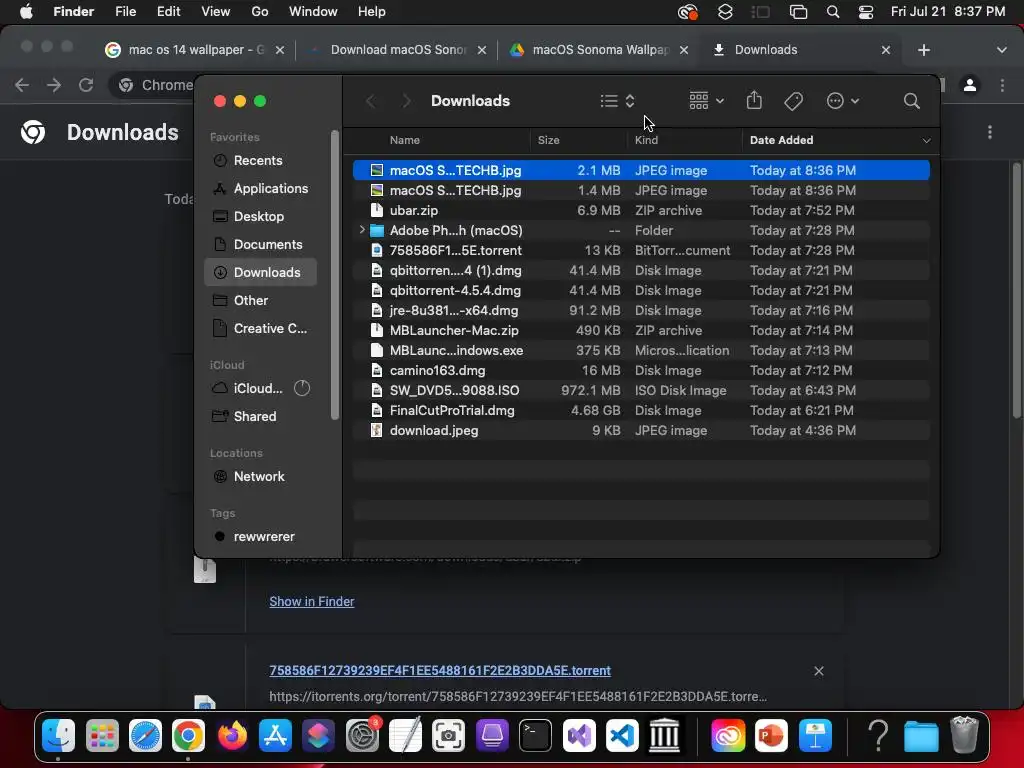Reload the Chrome page
1024x768 pixels.
86,85
